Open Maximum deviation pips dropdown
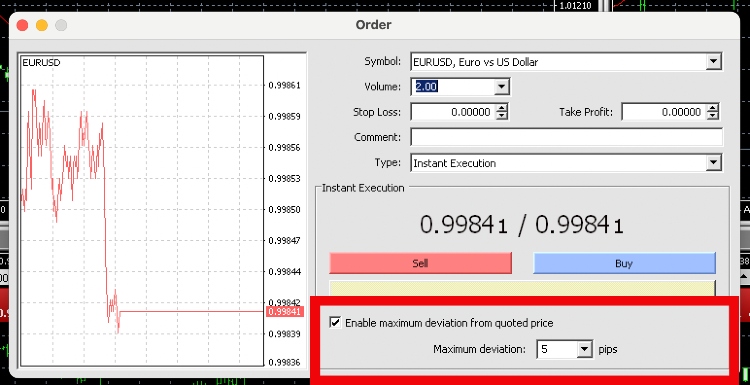Image resolution: width=750 pixels, height=385 pixels. 584,350
